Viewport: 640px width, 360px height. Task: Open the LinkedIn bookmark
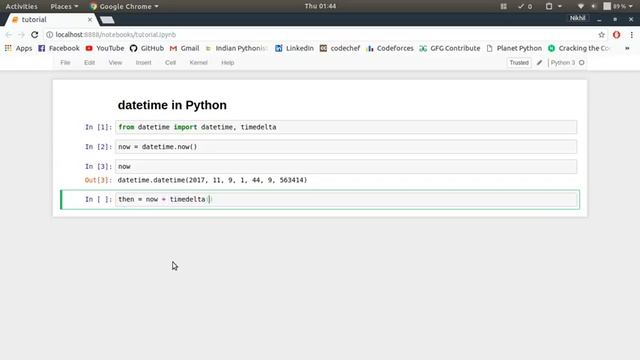(x=294, y=48)
